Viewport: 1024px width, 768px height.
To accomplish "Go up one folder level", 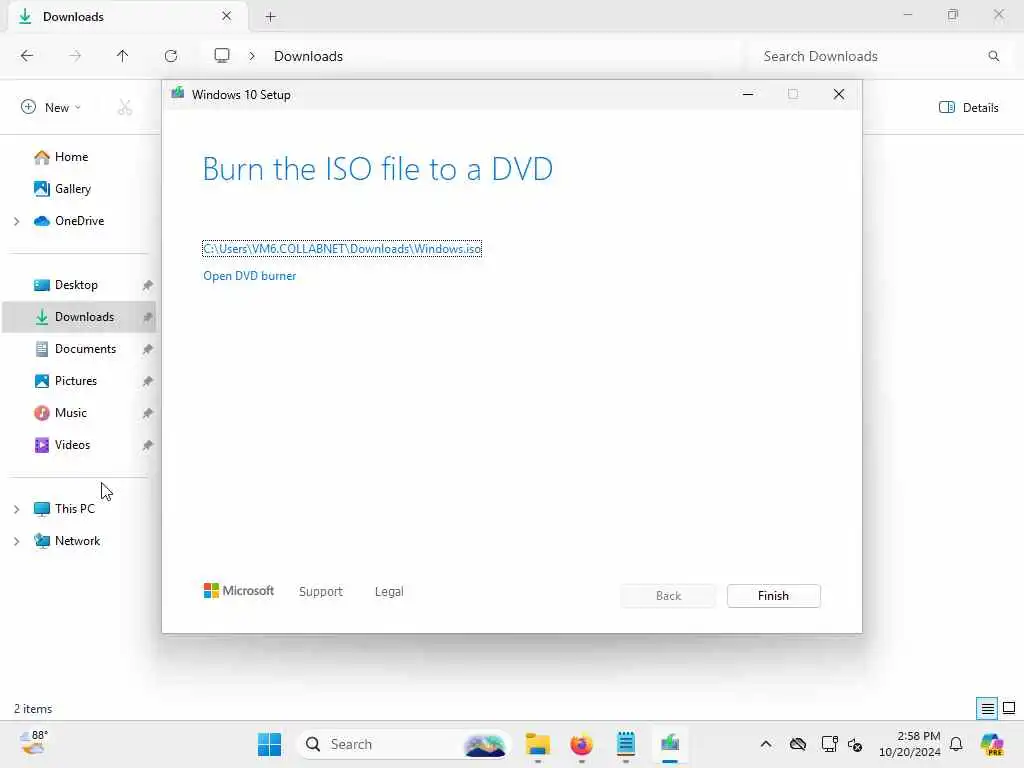I will (x=123, y=56).
